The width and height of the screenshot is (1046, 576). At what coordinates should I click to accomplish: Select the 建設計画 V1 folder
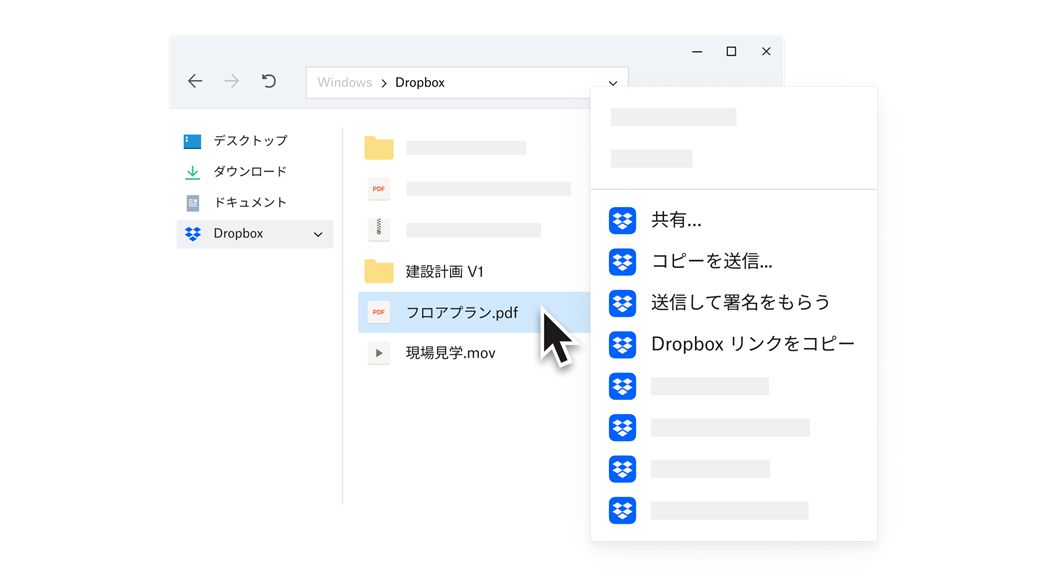[x=444, y=272]
